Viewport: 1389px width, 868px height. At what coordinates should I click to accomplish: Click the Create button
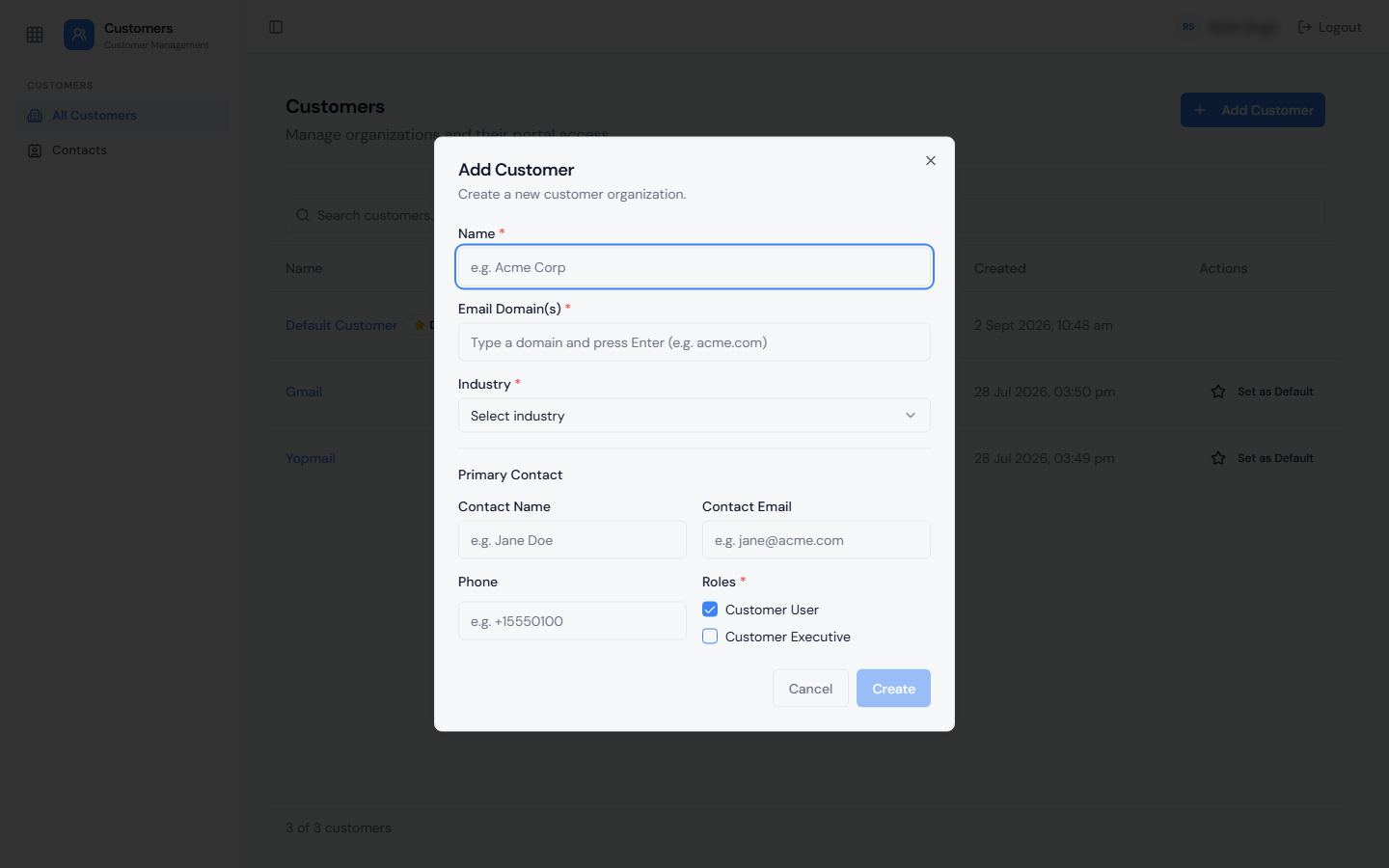(893, 689)
